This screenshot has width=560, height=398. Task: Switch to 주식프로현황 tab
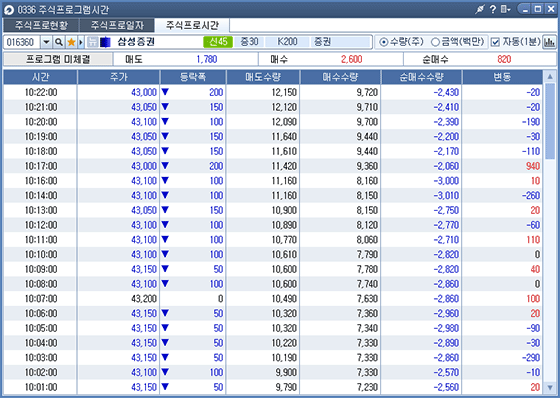click(x=41, y=25)
